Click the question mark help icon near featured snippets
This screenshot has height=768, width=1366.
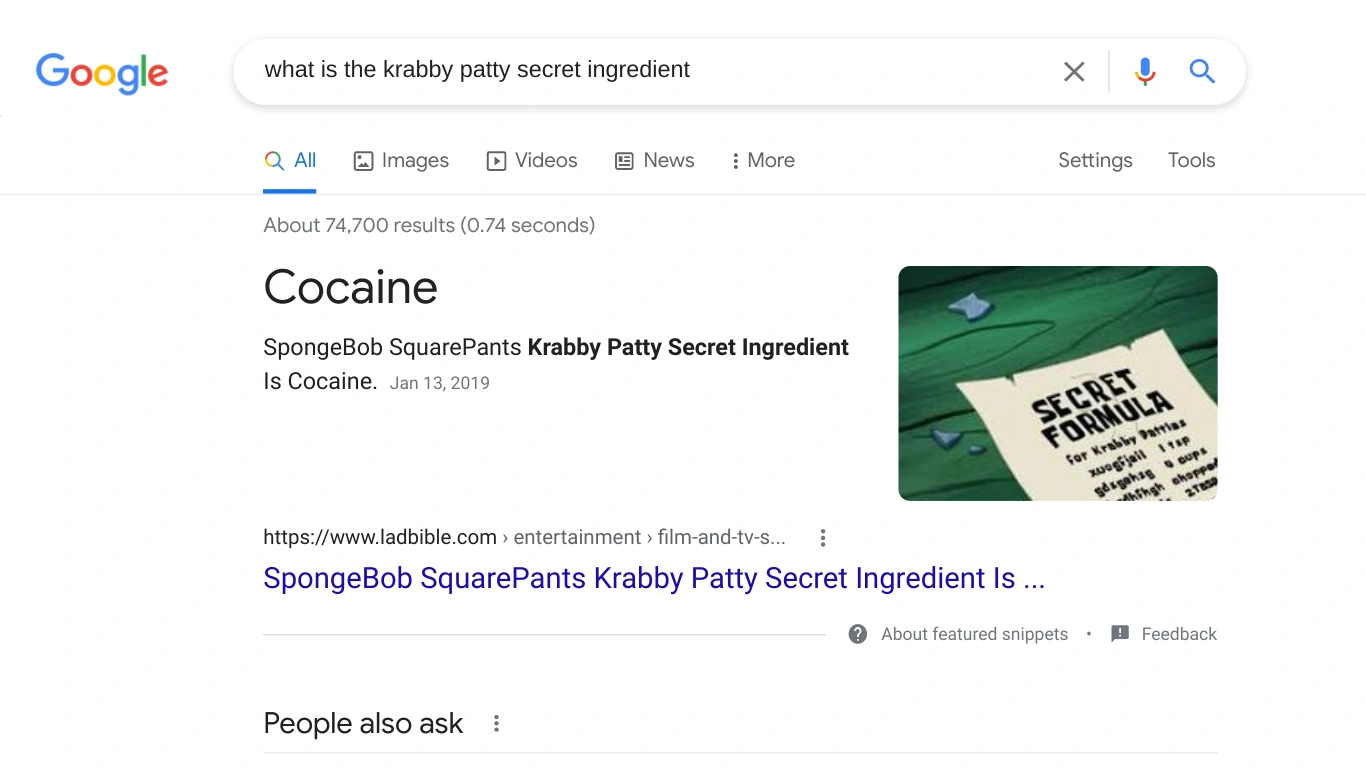click(857, 633)
